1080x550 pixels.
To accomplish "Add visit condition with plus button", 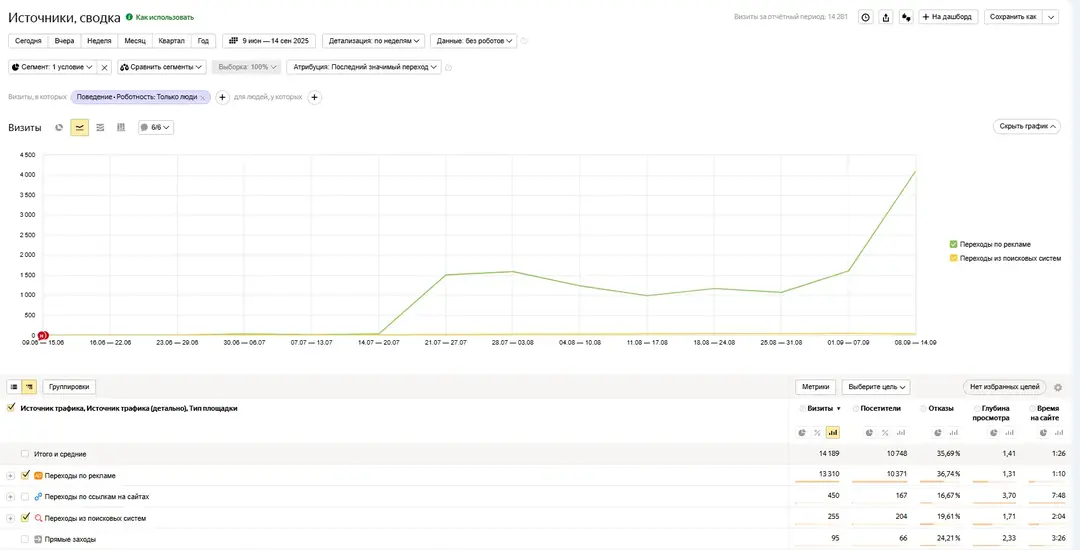I will coord(223,97).
